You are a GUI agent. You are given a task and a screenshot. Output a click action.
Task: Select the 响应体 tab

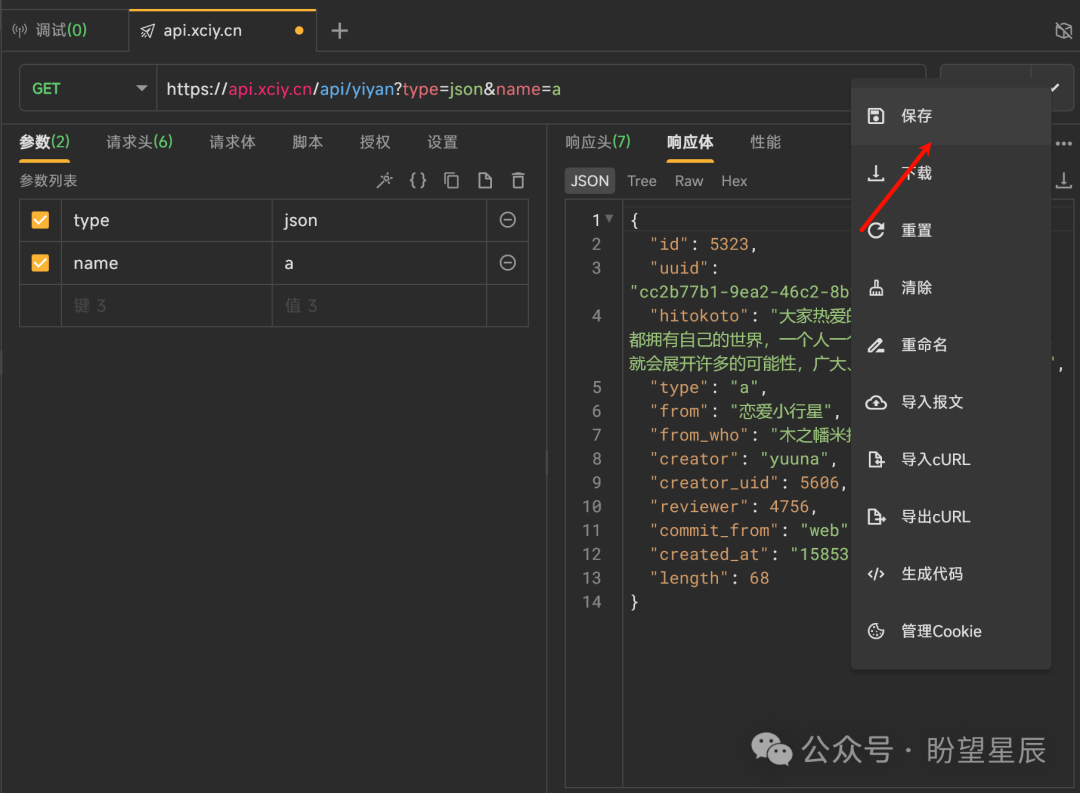pyautogui.click(x=690, y=142)
